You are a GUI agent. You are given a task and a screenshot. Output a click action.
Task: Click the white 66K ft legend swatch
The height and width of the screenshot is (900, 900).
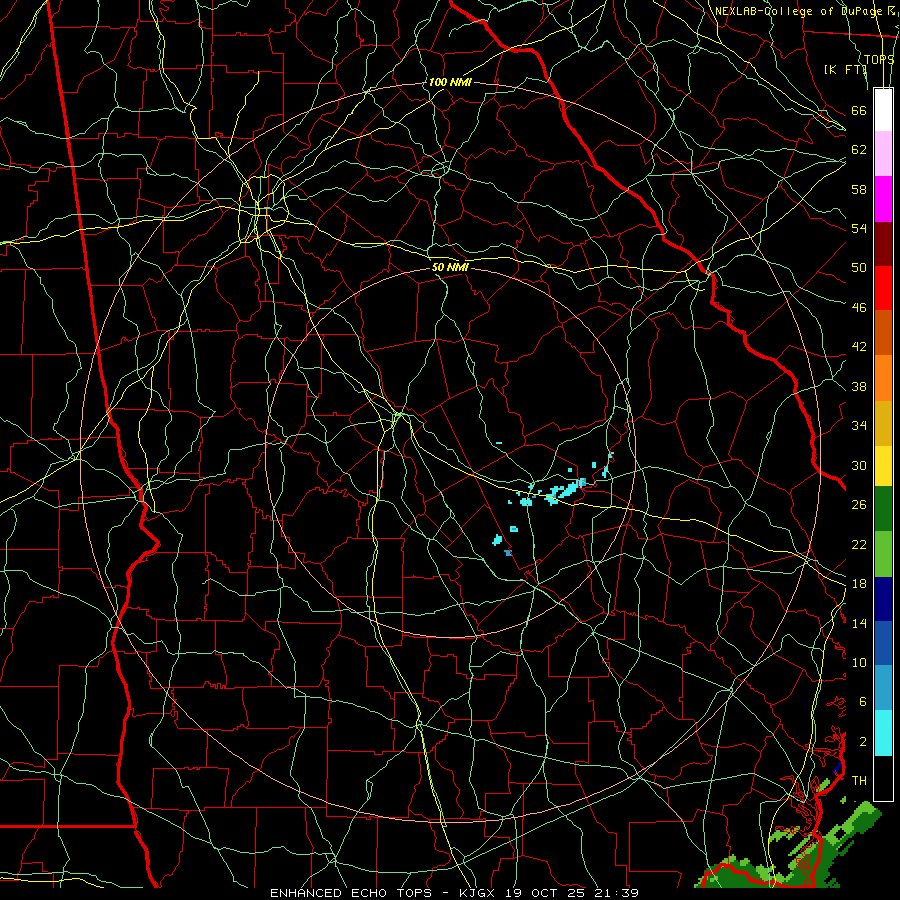(x=883, y=110)
